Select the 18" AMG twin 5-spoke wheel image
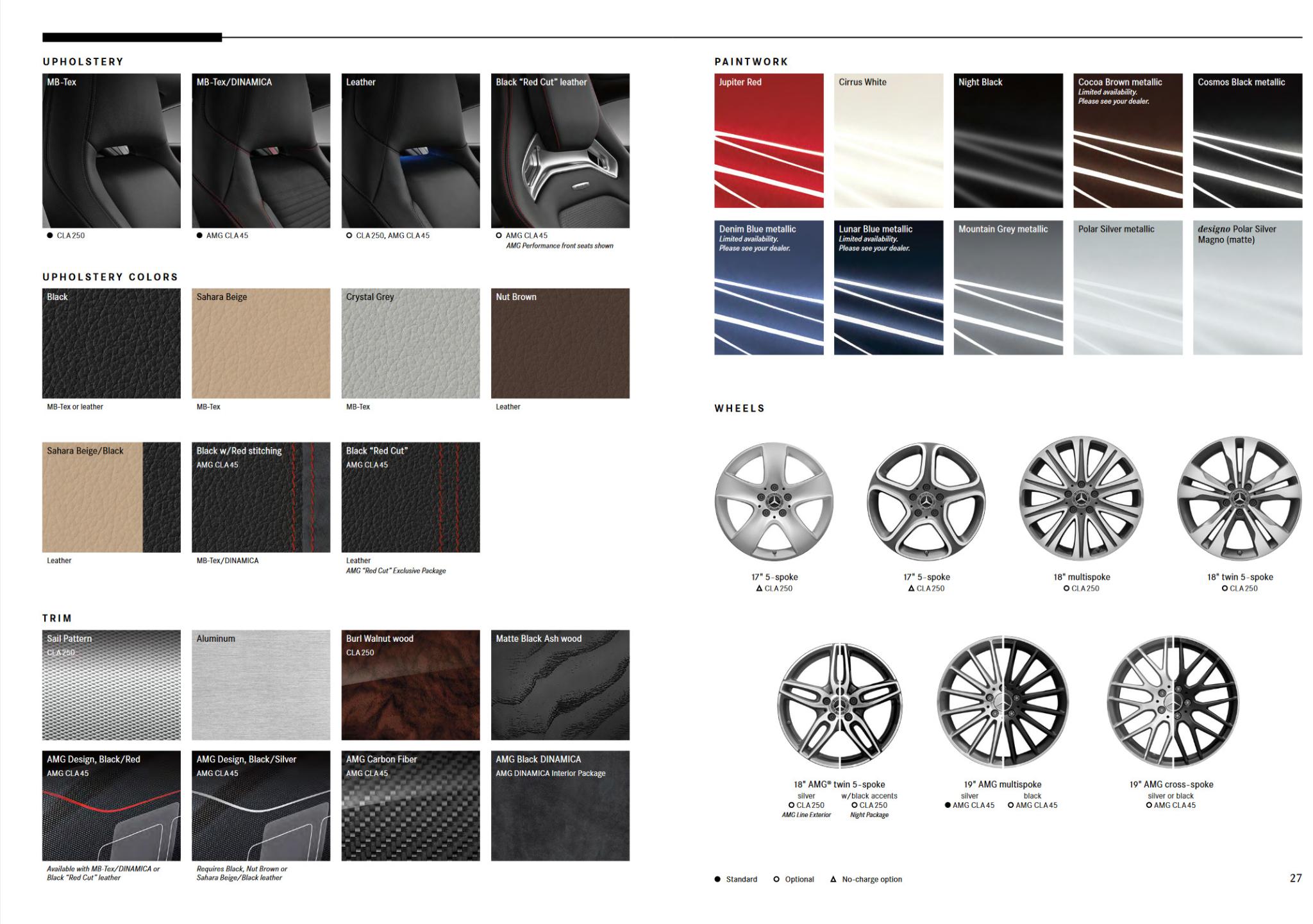 (839, 705)
